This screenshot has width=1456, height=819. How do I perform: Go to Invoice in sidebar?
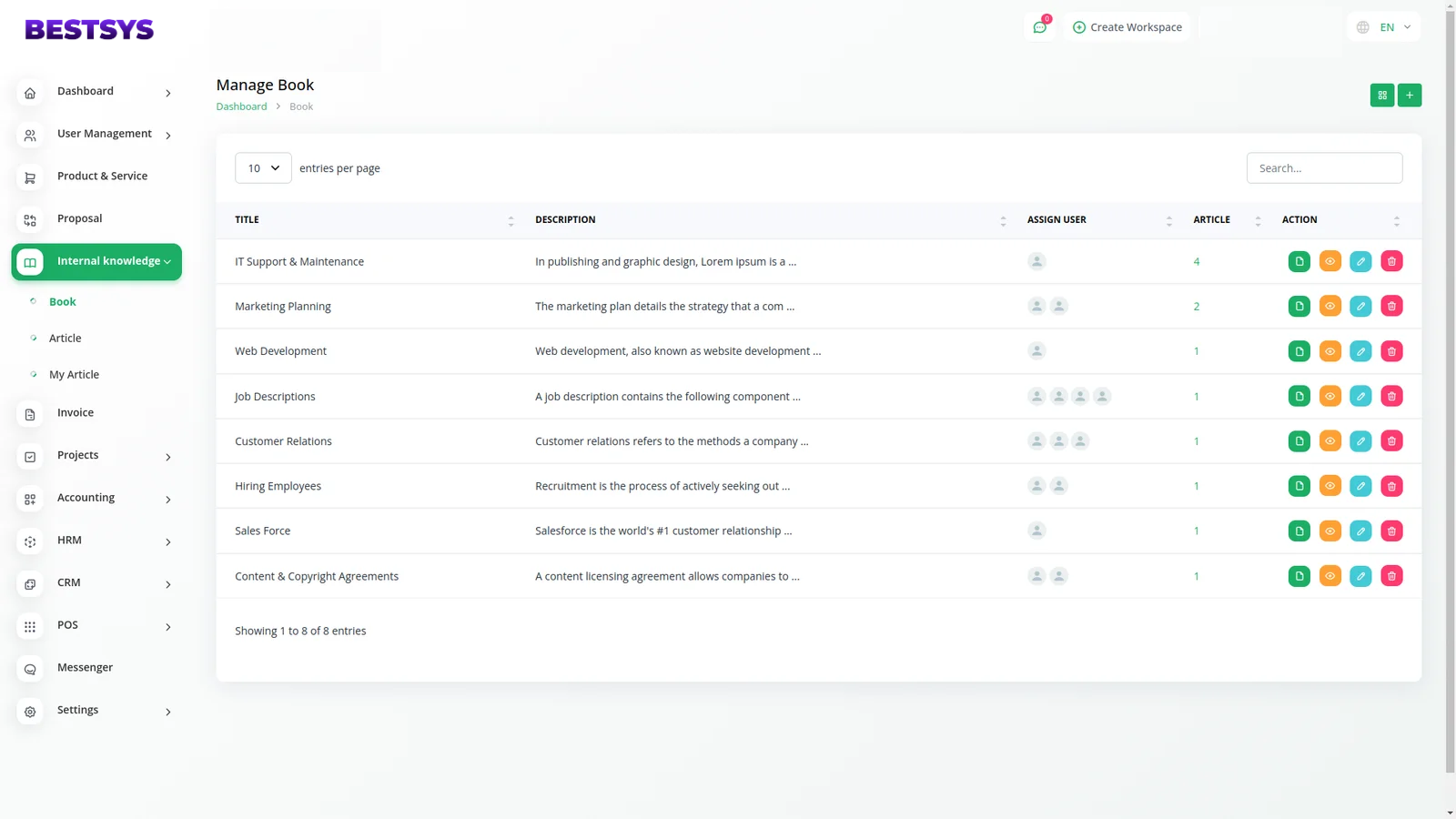[76, 413]
